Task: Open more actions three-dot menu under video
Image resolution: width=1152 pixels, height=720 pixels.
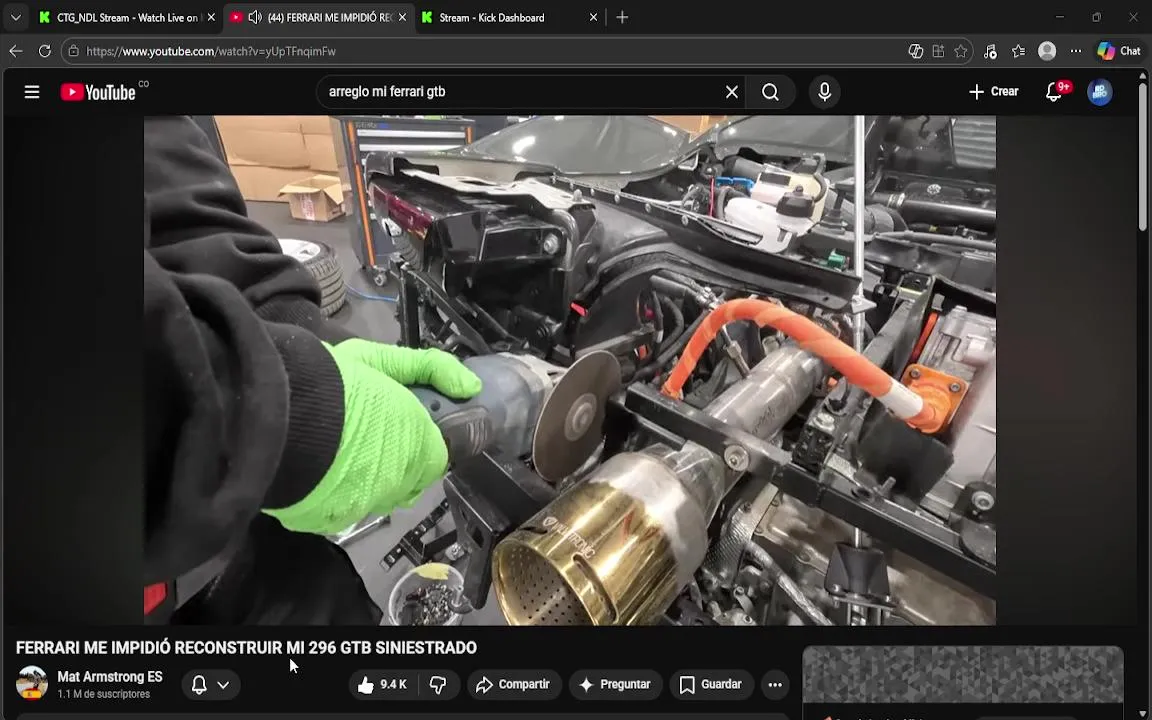Action: (775, 685)
